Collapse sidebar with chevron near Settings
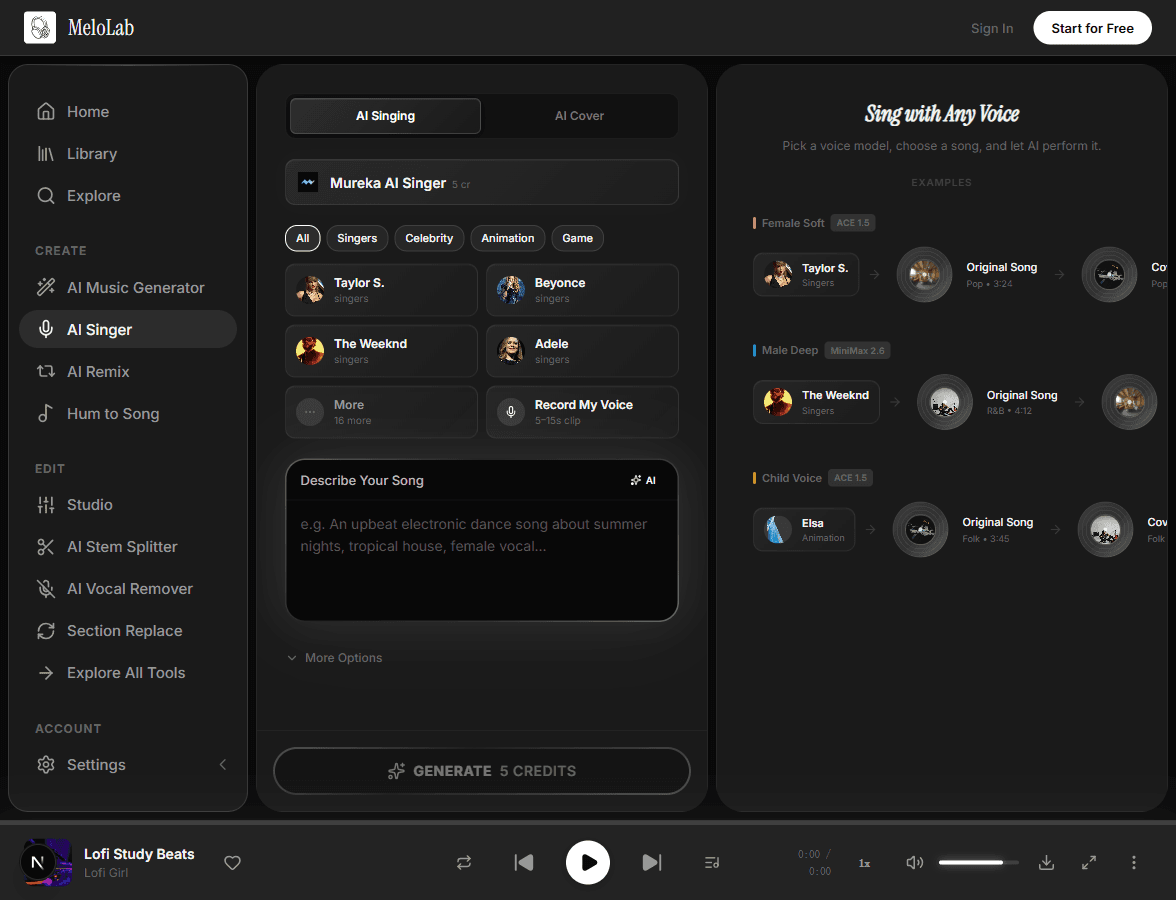 (x=223, y=765)
